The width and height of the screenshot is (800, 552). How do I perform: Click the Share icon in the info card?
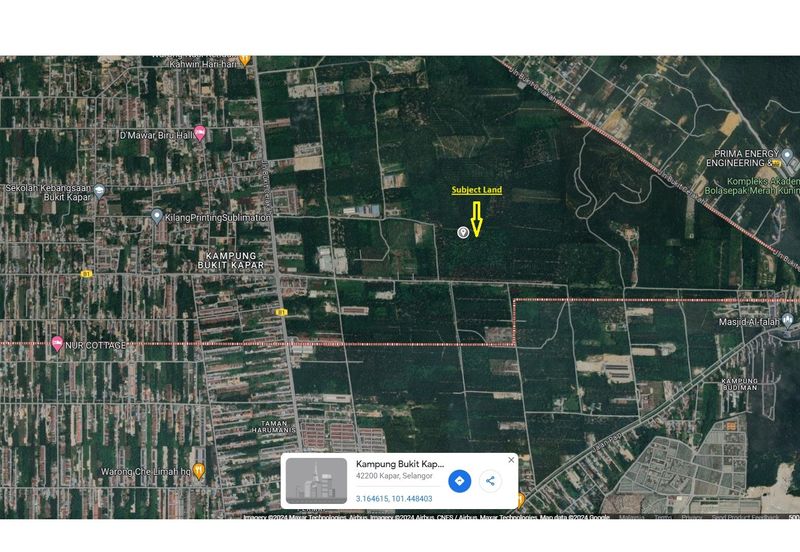click(x=490, y=481)
